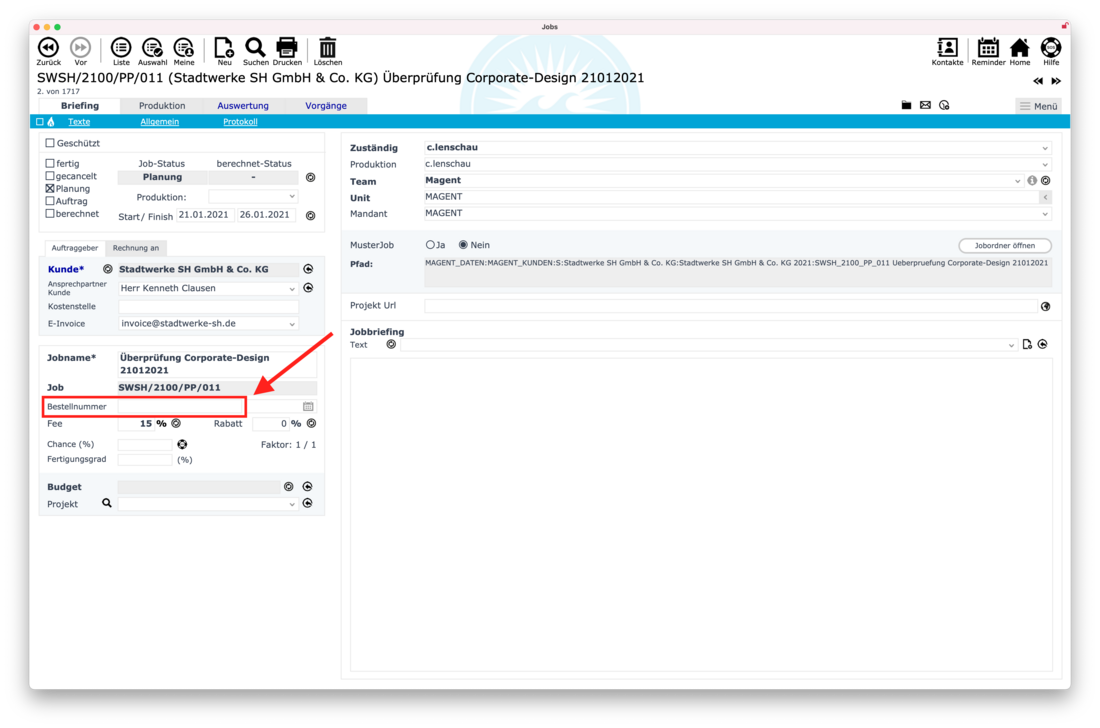Print using the Drucken icon

coord(287,47)
